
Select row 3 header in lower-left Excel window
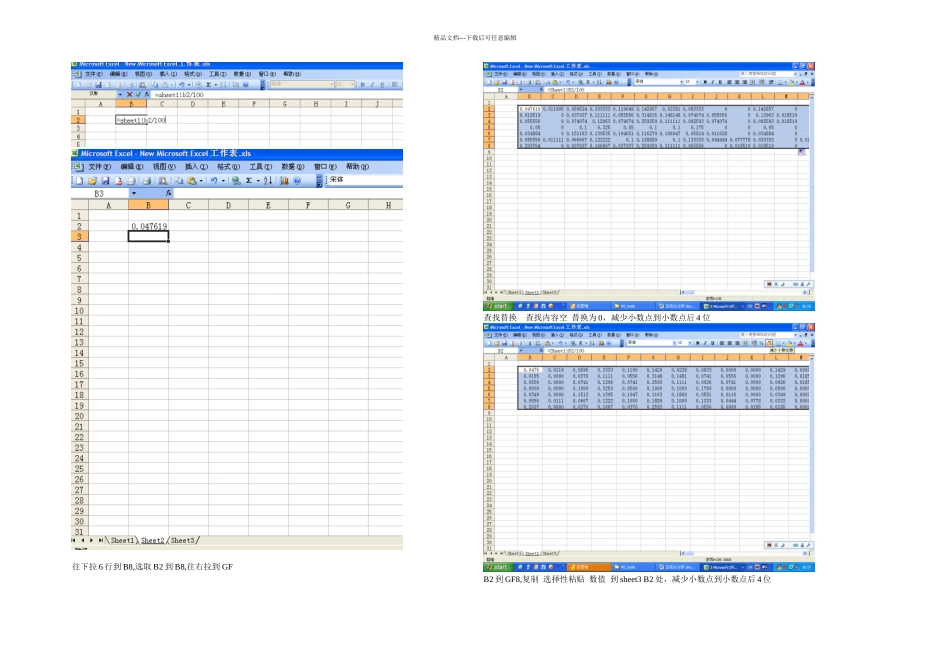pyautogui.click(x=79, y=236)
